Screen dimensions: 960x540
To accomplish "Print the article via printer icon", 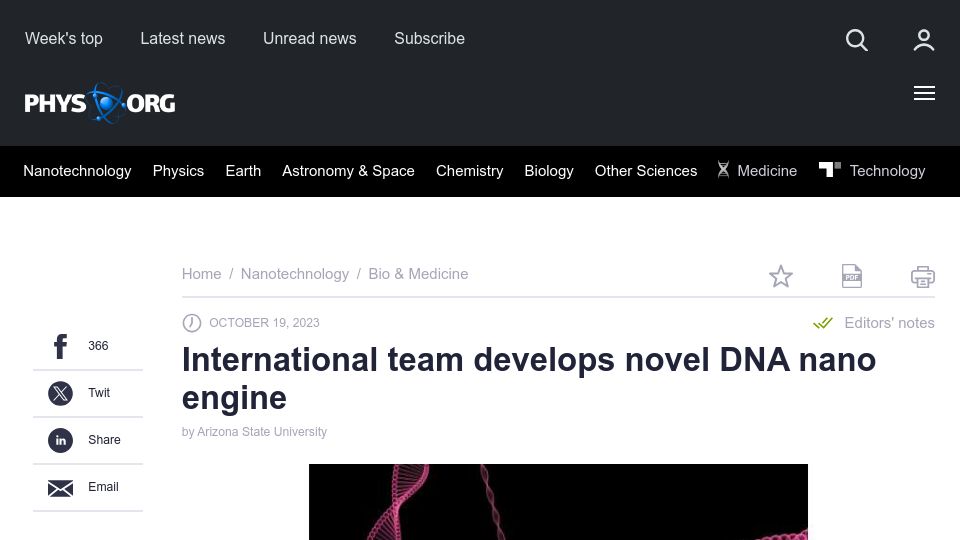I will click(923, 276).
